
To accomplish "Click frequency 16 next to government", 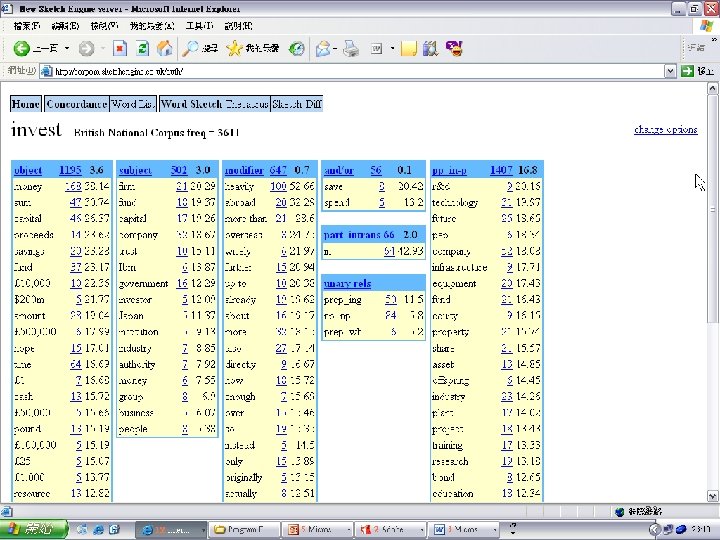I will point(182,284).
